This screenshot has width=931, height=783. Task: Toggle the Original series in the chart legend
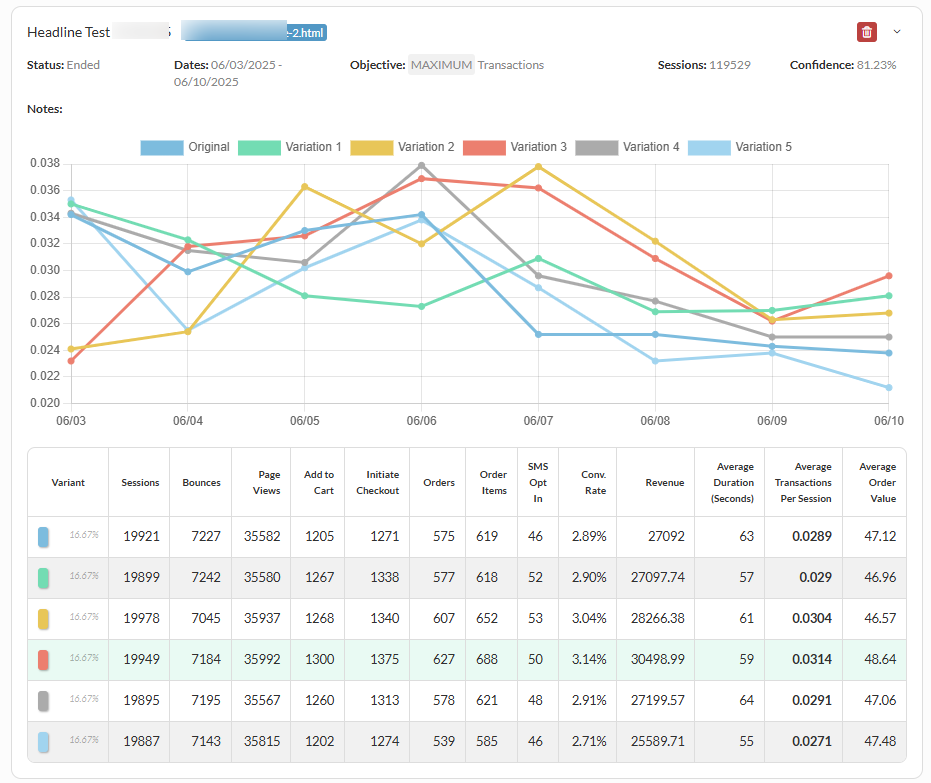pyautogui.click(x=185, y=147)
